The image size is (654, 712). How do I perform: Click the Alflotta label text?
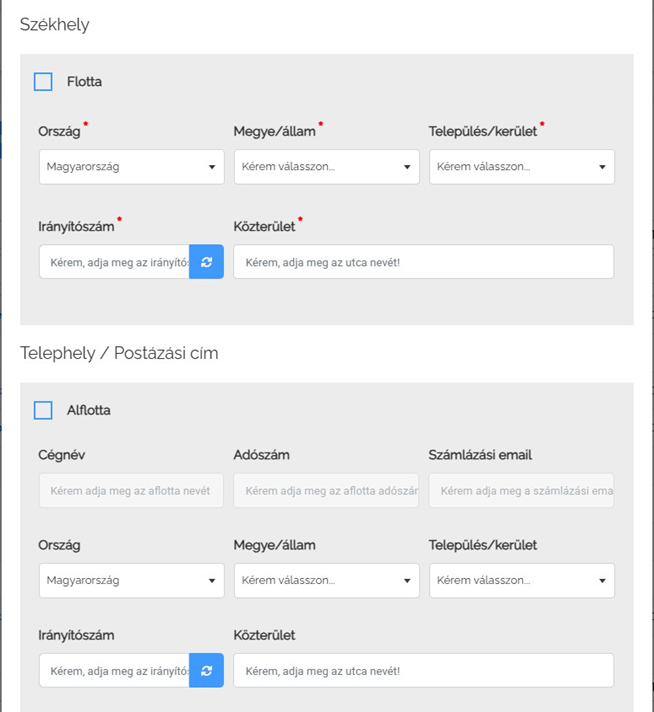click(x=88, y=410)
